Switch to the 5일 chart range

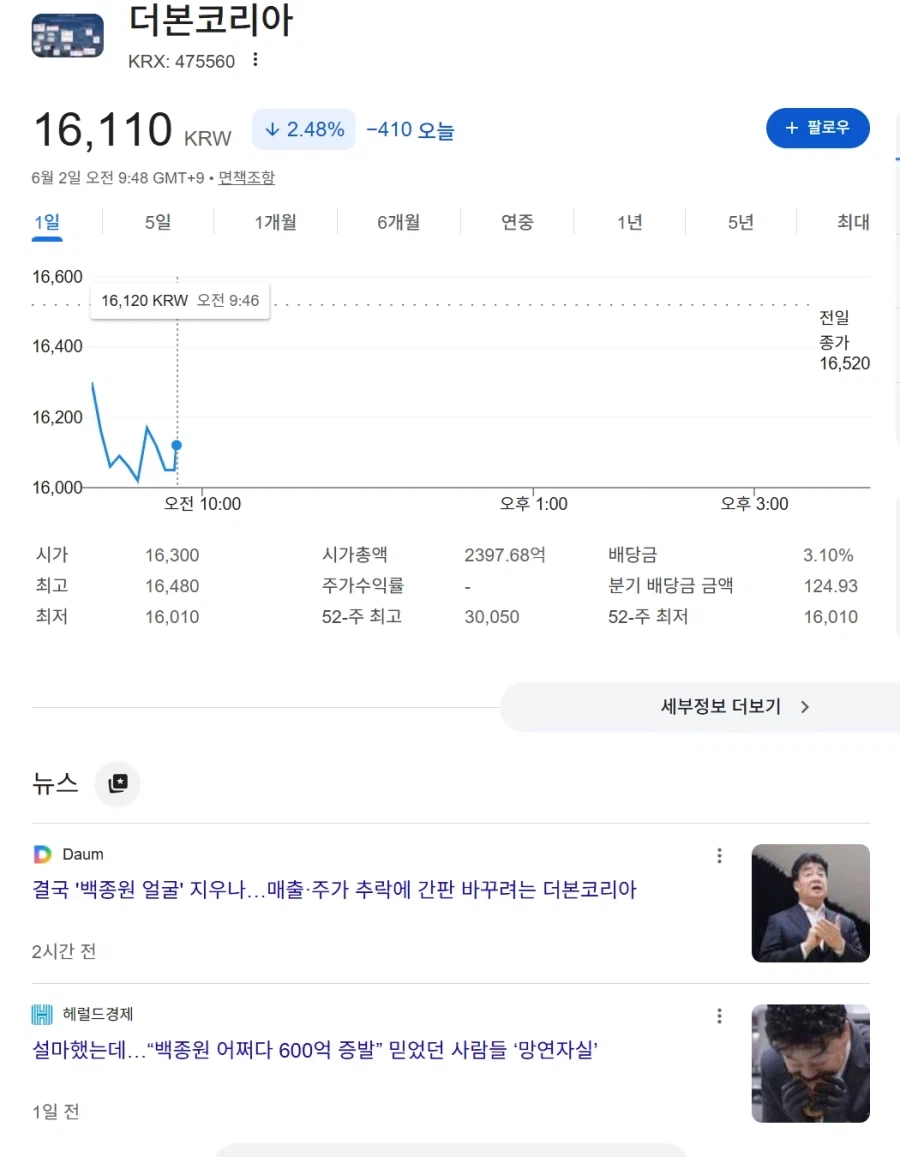pyautogui.click(x=158, y=222)
